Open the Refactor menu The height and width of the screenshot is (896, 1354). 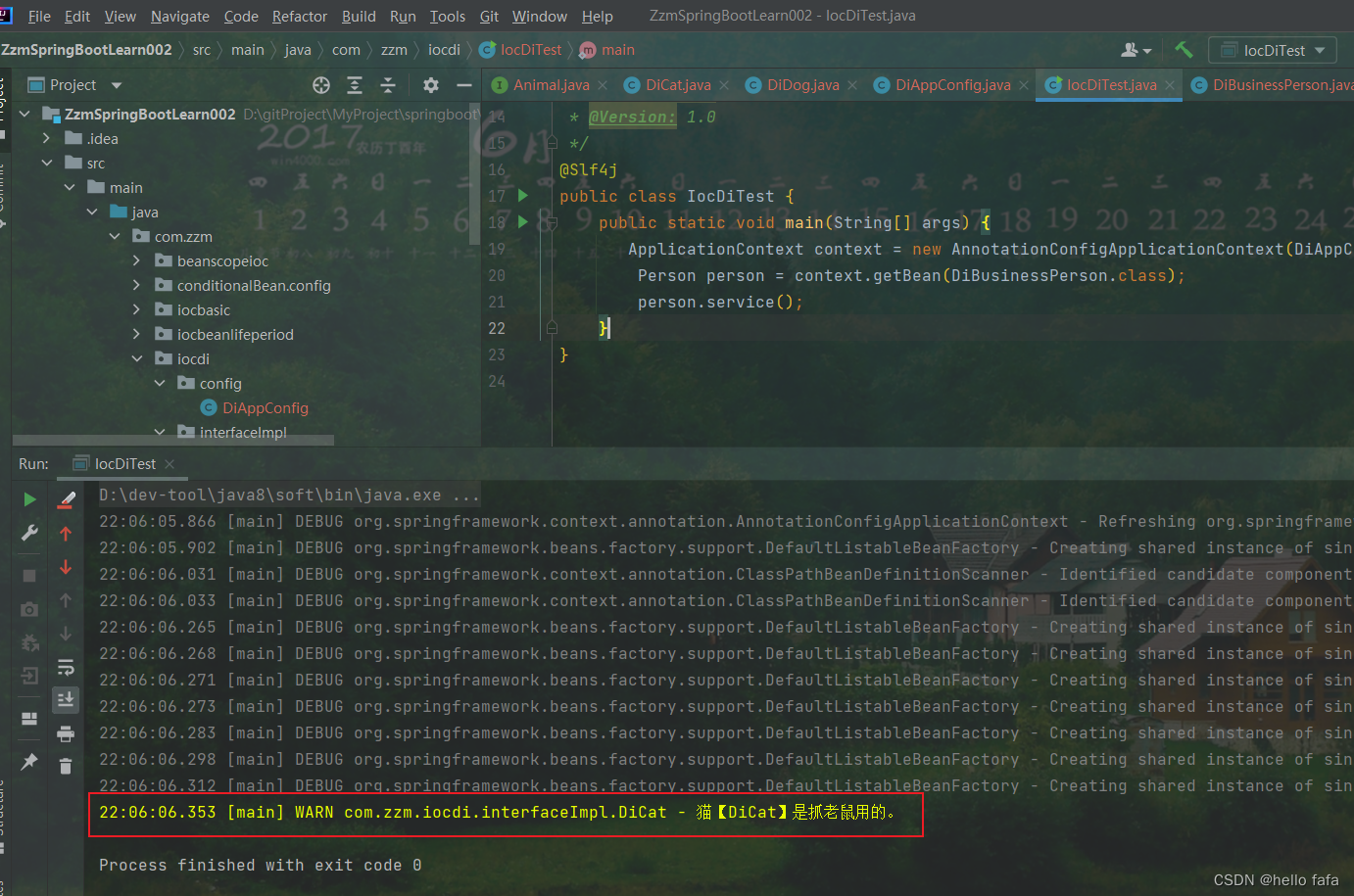(x=300, y=17)
